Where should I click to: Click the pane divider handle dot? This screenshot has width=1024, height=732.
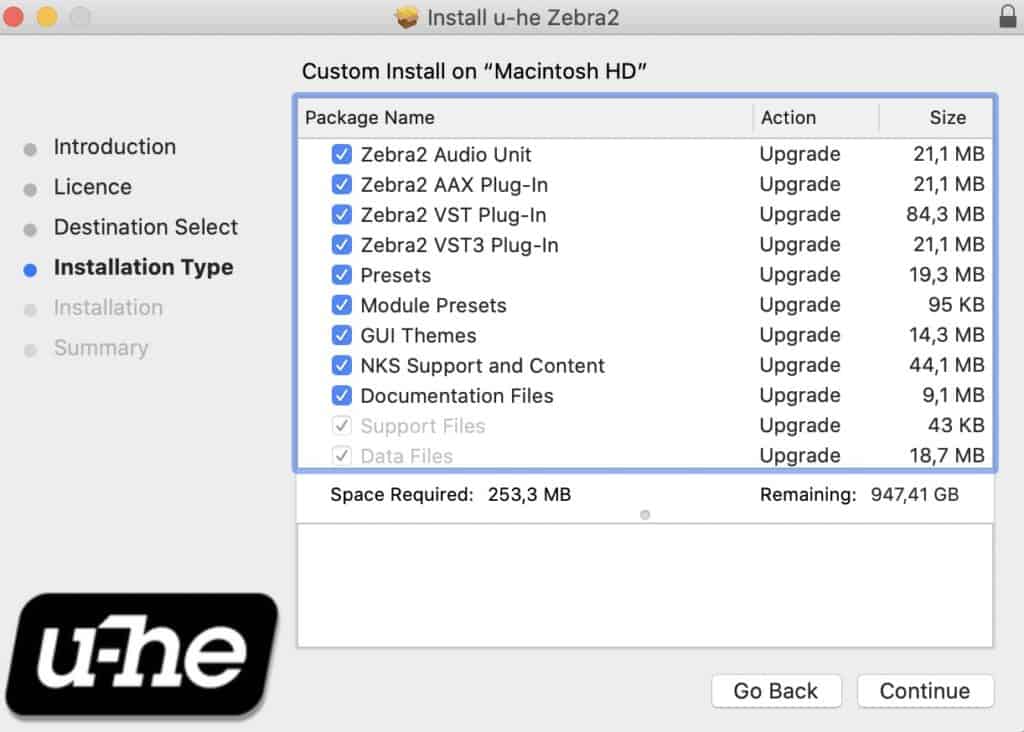(x=645, y=515)
